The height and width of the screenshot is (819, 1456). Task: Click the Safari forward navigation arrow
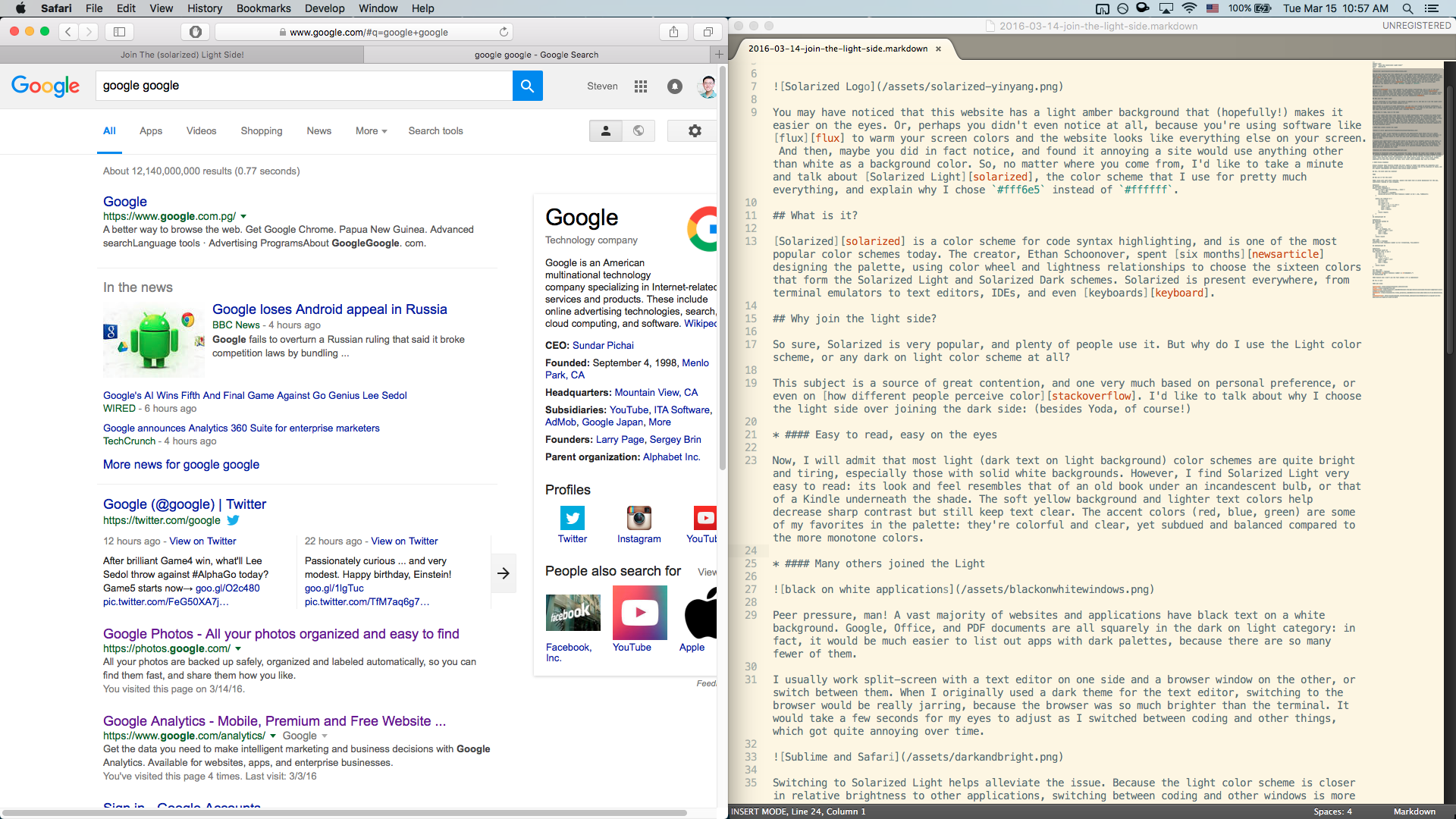89,32
